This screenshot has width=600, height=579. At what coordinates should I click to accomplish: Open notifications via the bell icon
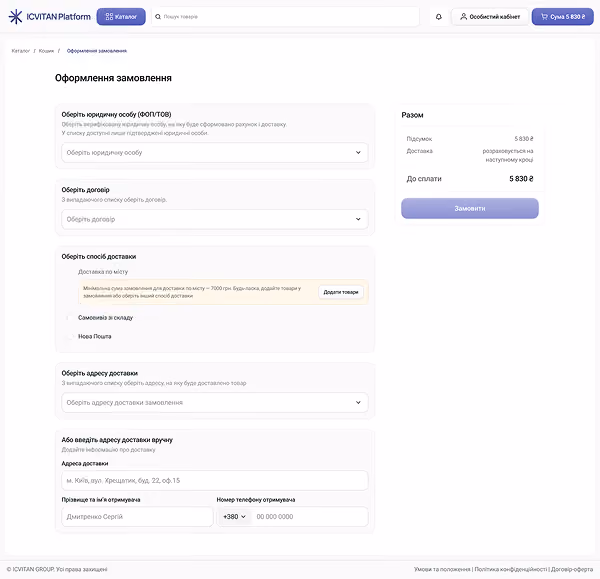tap(439, 17)
